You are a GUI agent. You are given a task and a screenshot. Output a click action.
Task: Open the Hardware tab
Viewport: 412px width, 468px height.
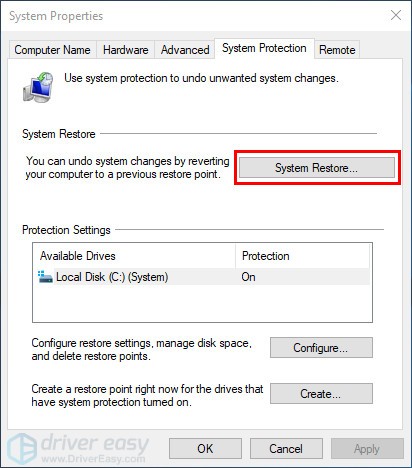tap(126, 50)
